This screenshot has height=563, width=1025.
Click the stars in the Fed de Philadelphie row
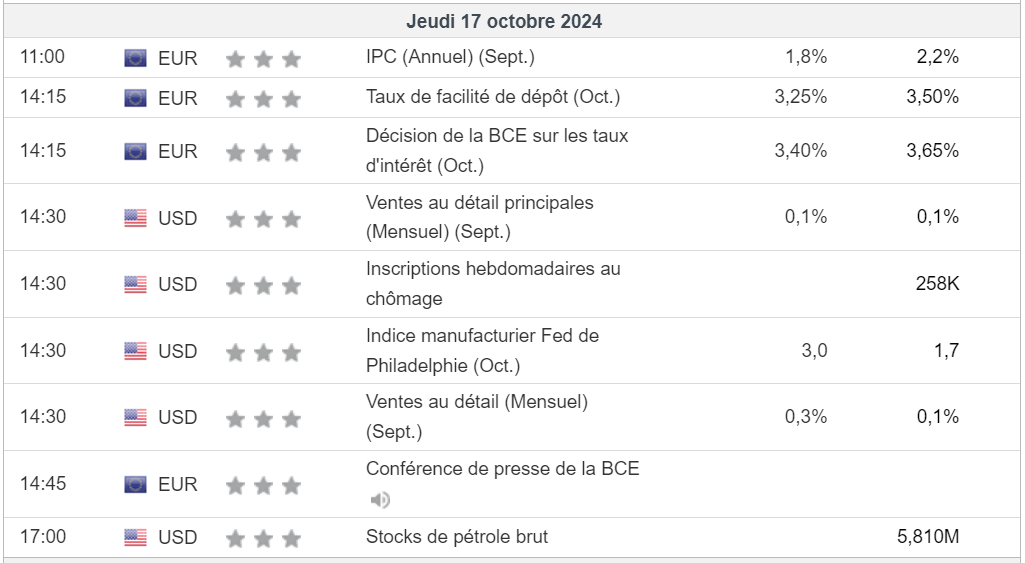(x=263, y=352)
